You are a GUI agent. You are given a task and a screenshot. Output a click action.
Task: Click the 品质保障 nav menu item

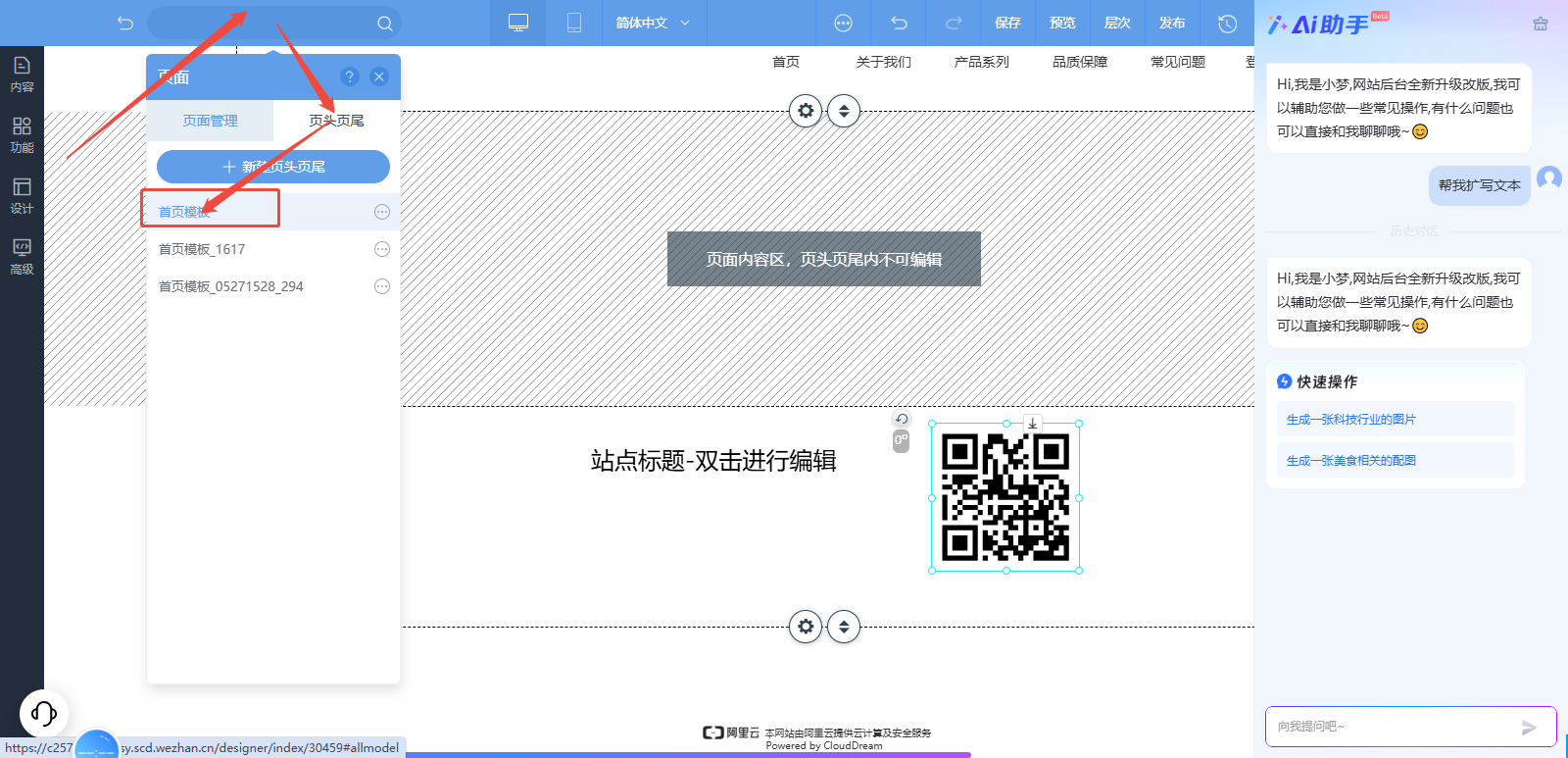click(x=1080, y=62)
